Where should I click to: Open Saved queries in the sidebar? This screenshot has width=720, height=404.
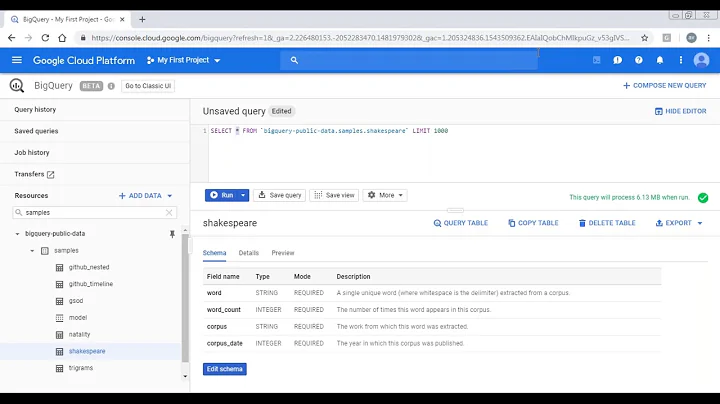[36, 131]
